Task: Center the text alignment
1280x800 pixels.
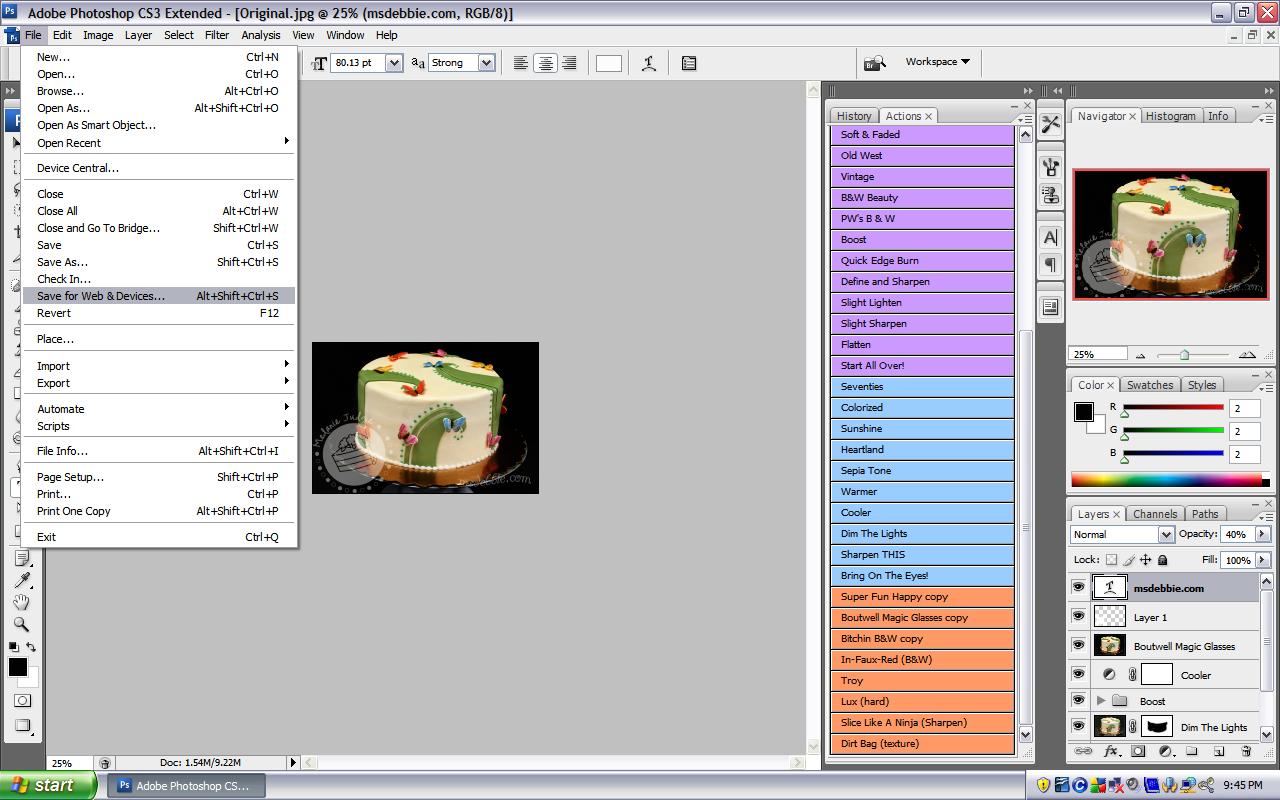Action: (545, 63)
